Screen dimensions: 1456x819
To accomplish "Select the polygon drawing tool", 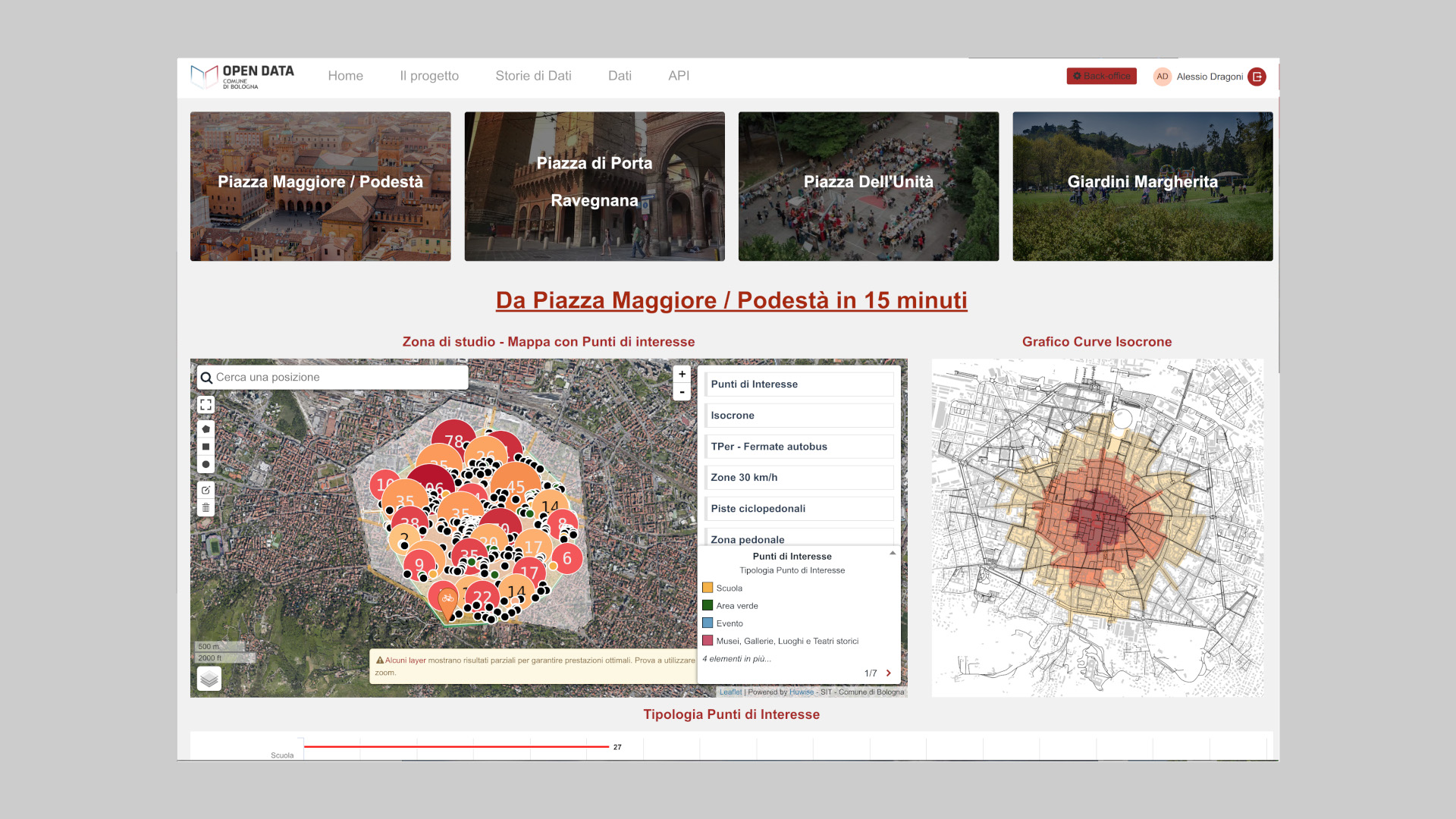I will [206, 429].
